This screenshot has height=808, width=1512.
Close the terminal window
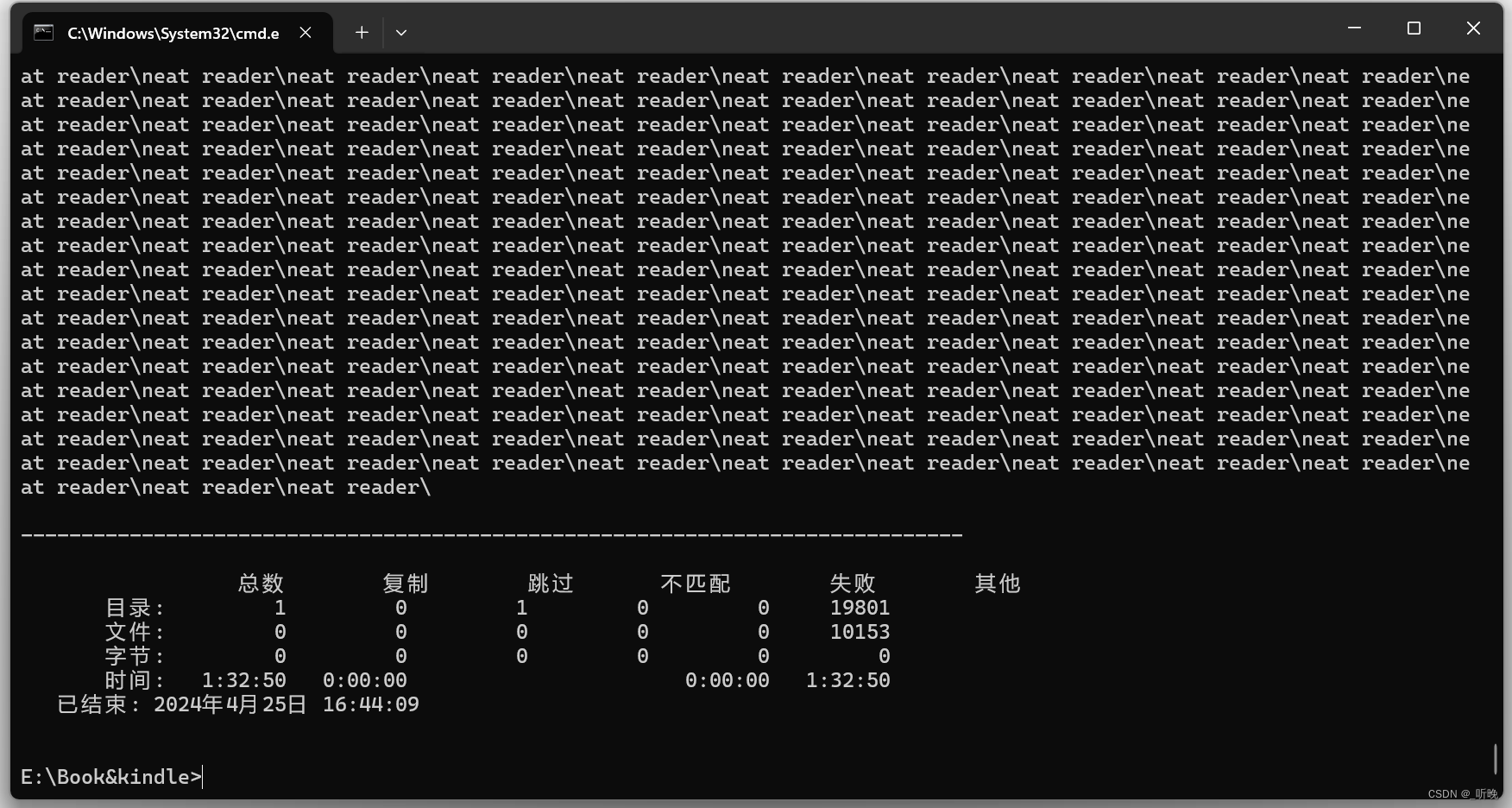click(x=1473, y=28)
